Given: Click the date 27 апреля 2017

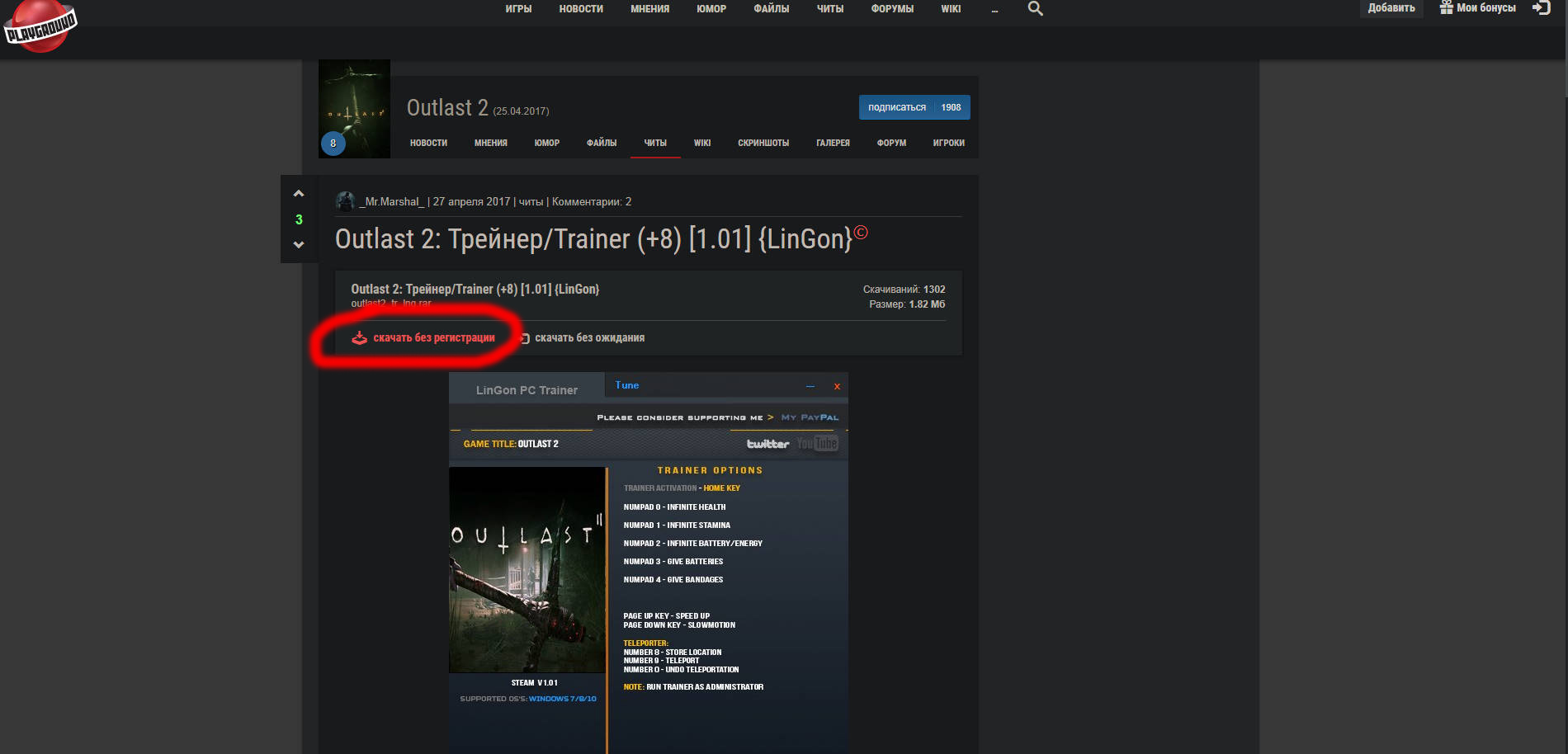Looking at the screenshot, I should coord(471,201).
